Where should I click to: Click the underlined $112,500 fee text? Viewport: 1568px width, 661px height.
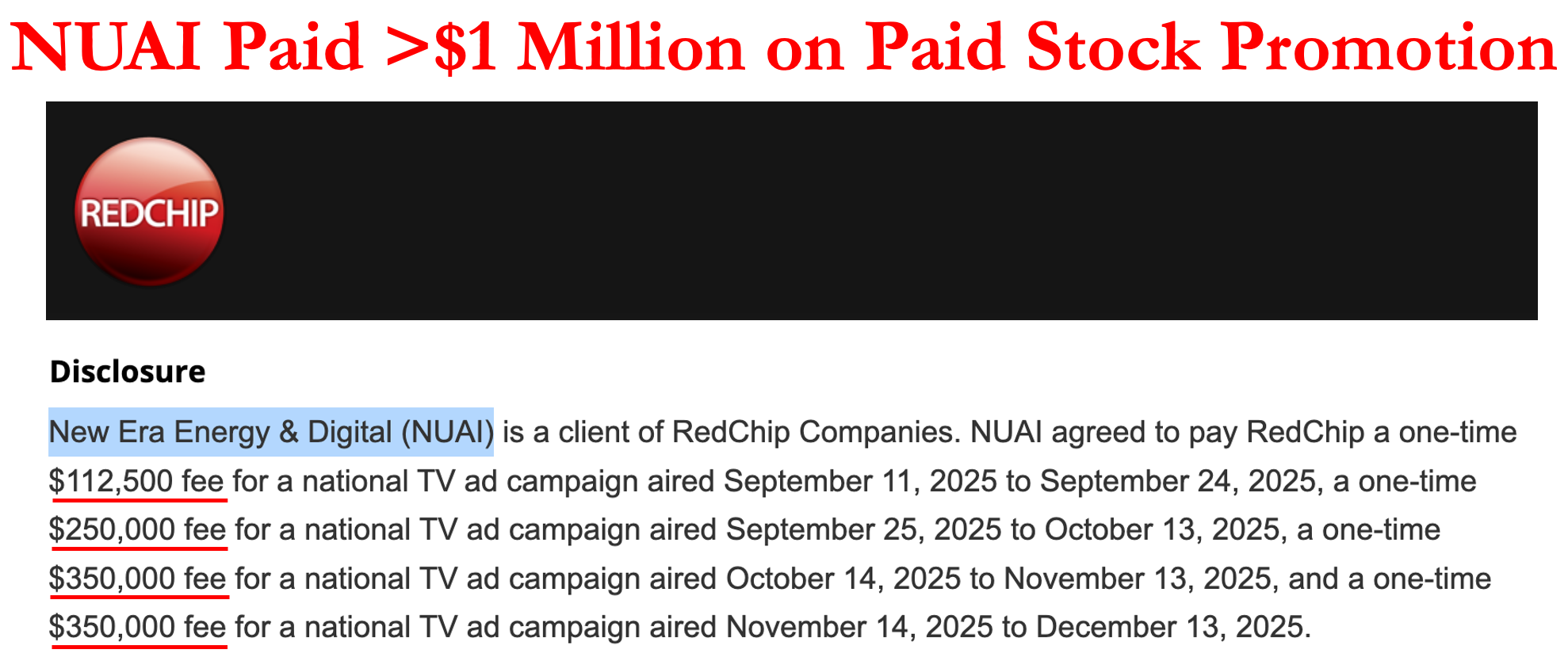point(136,481)
